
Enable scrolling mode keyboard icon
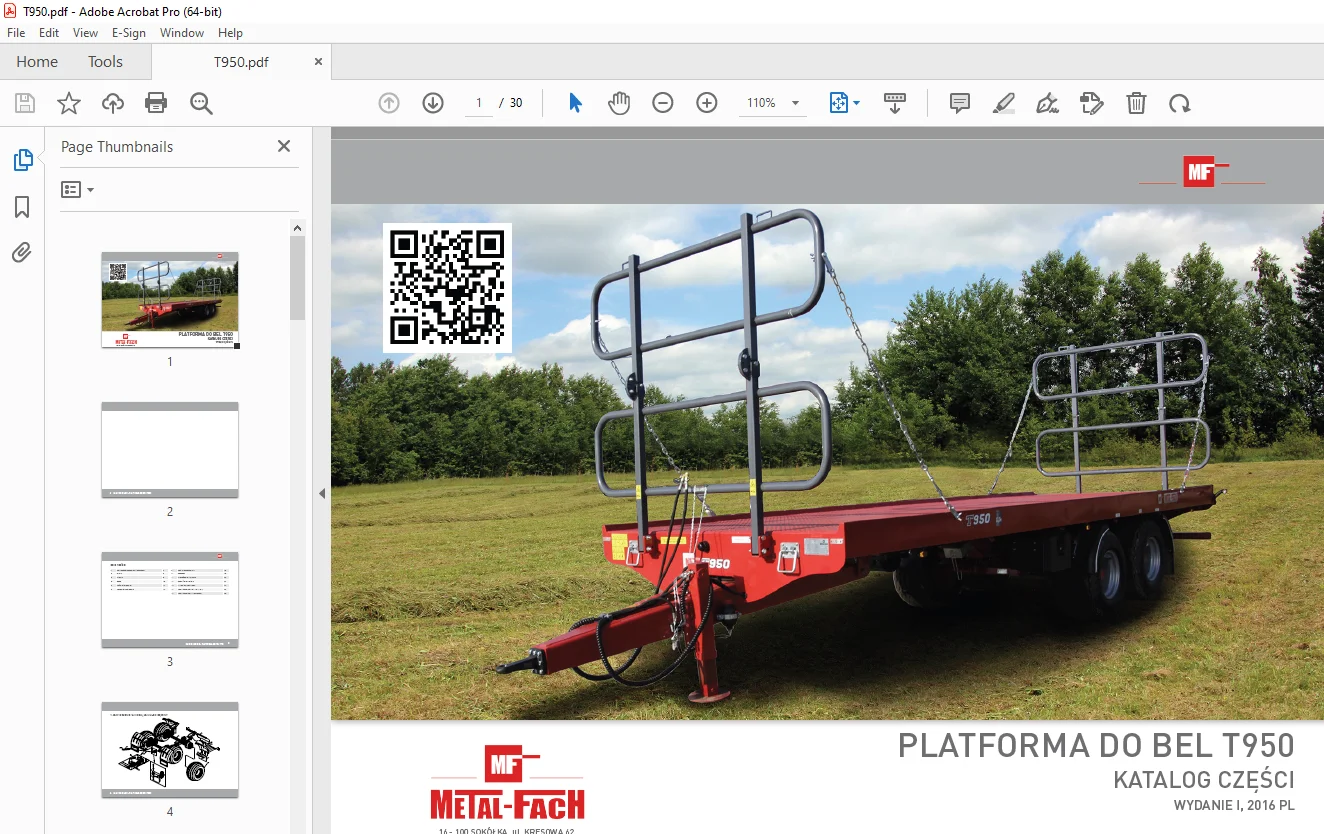pyautogui.click(x=895, y=103)
